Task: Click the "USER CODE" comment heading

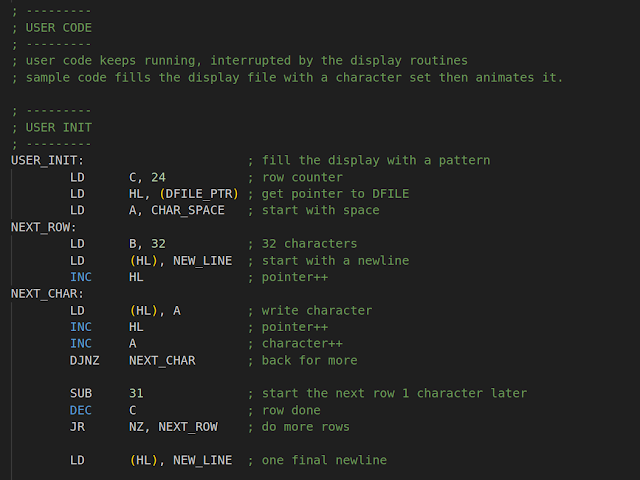Action: click(55, 27)
